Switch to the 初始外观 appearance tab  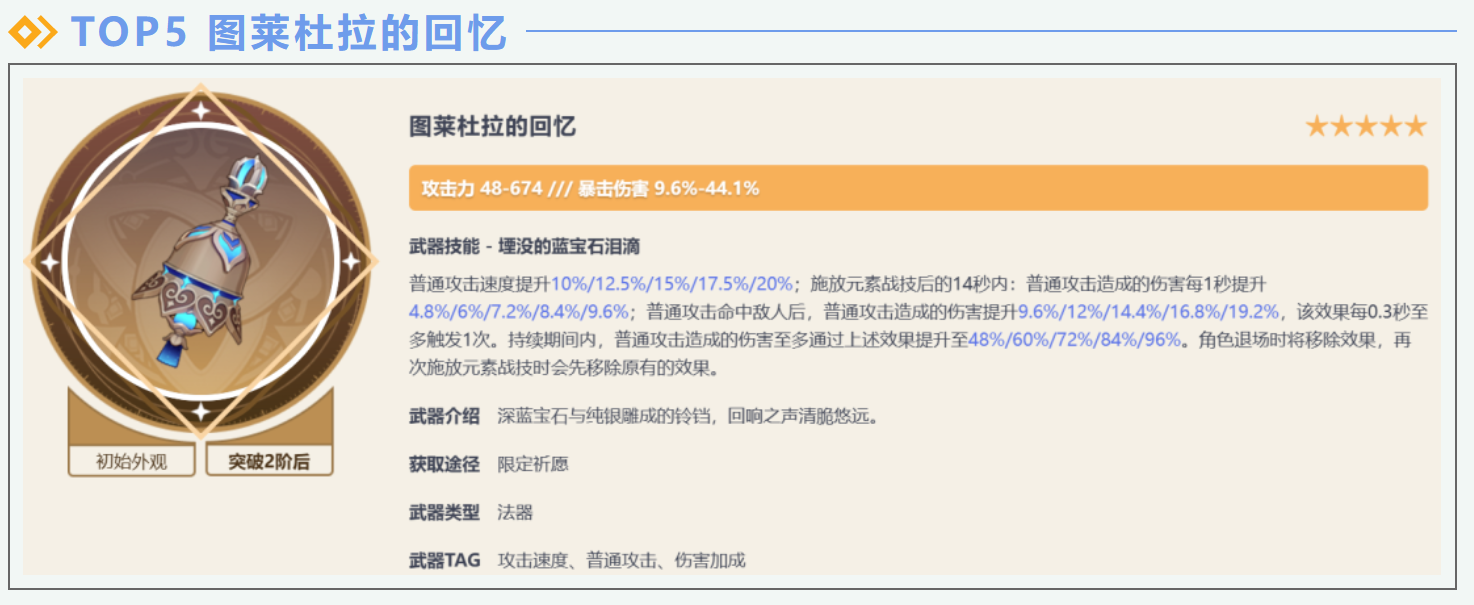pos(132,461)
